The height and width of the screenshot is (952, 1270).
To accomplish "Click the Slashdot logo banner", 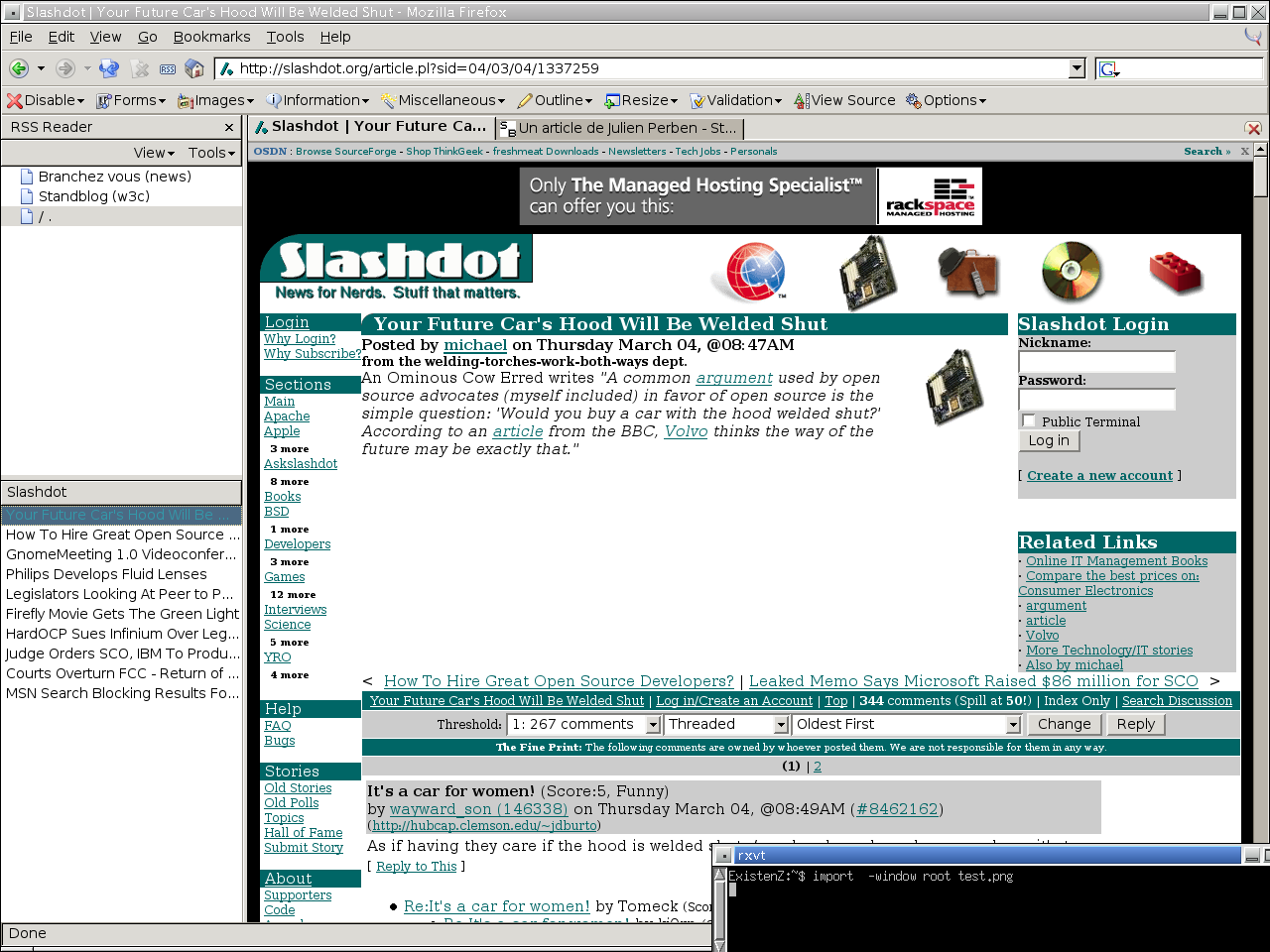I will coord(397,269).
